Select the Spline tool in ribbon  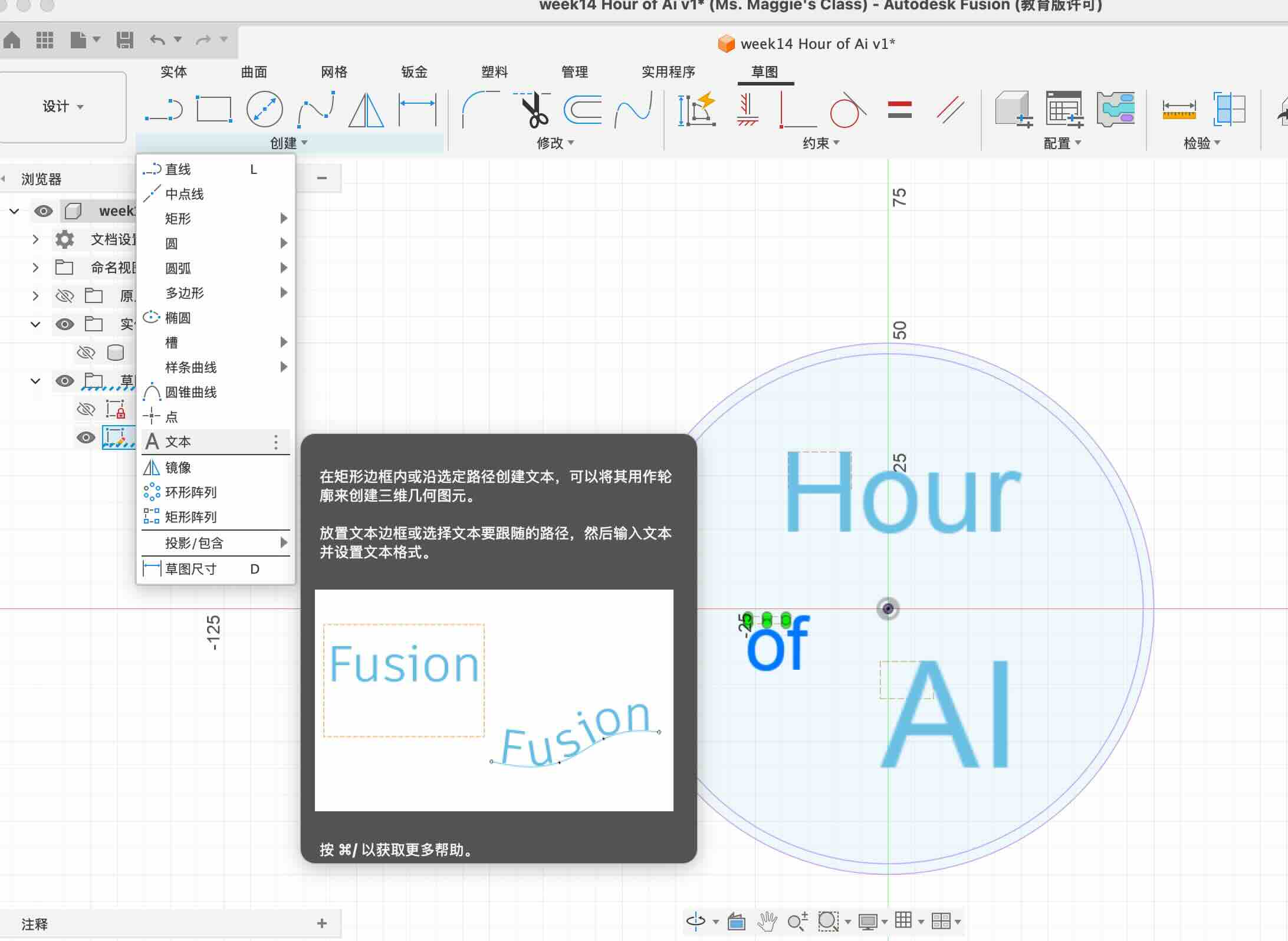(x=316, y=110)
